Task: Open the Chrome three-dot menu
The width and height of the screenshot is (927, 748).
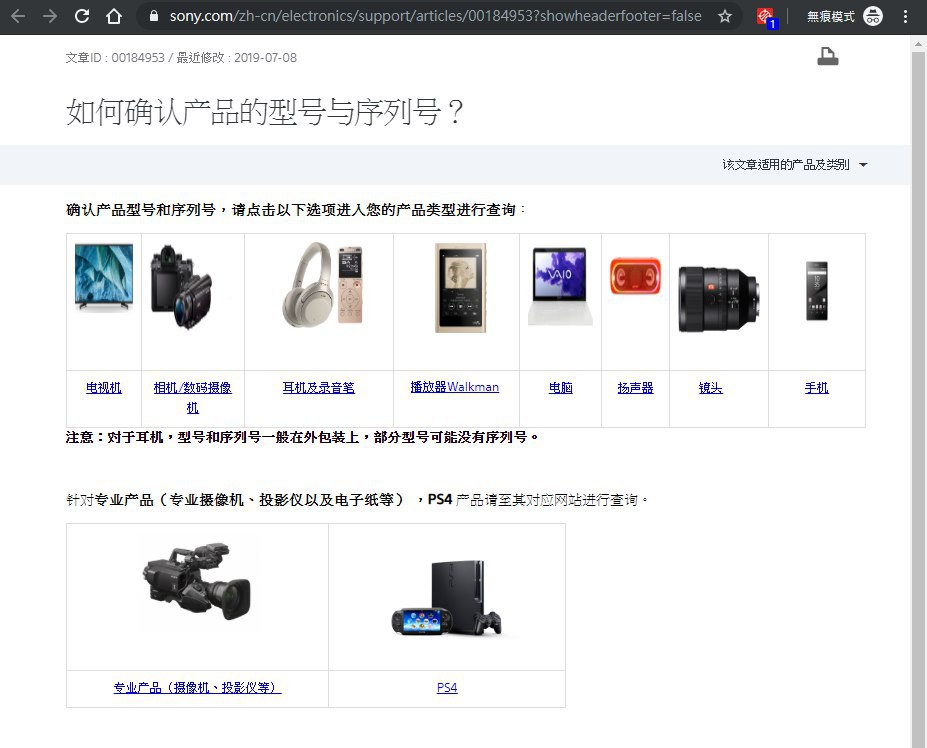Action: pyautogui.click(x=905, y=16)
